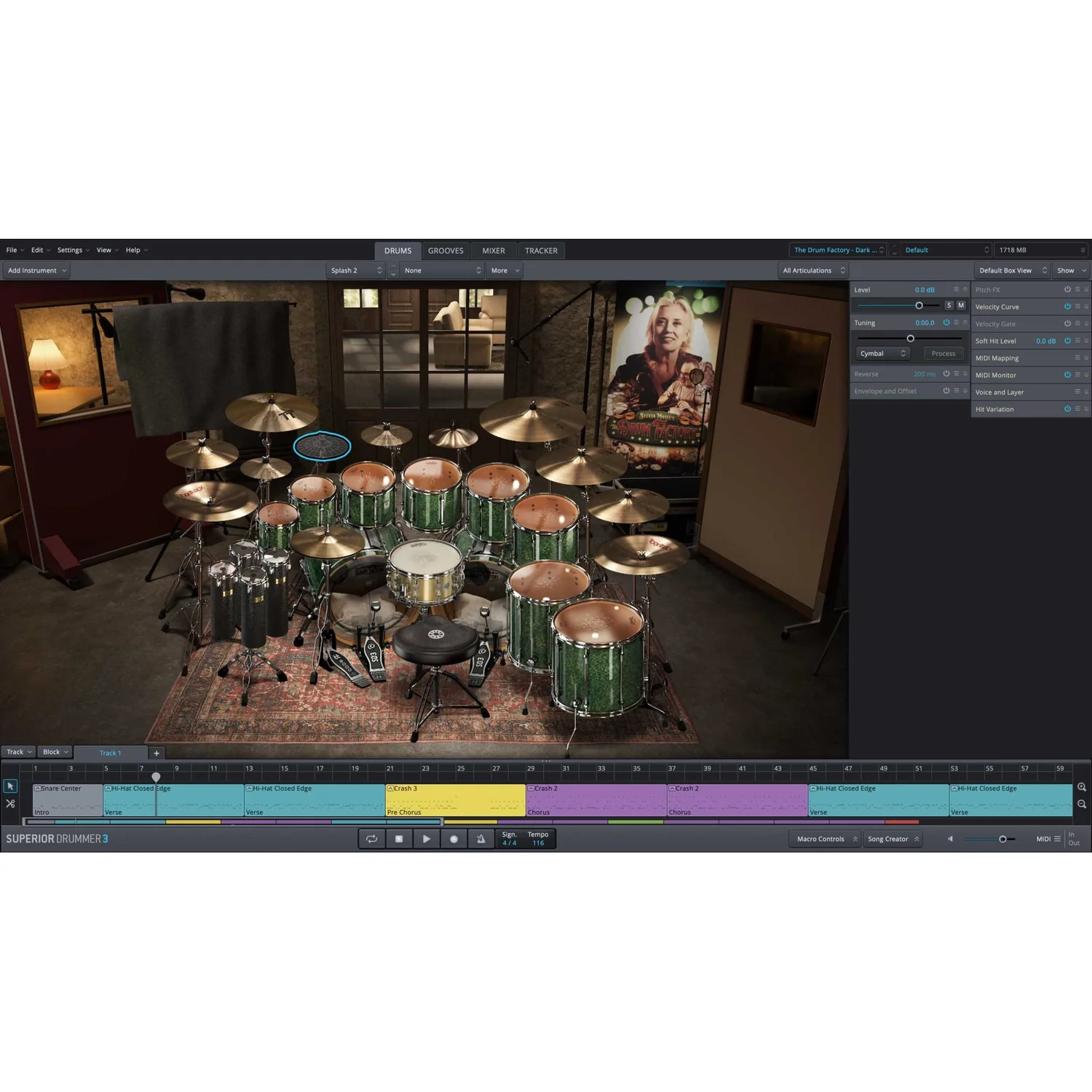The width and height of the screenshot is (1092, 1092).
Task: Select the highlighted Splash 2 cymbal on the kit
Action: point(322,446)
